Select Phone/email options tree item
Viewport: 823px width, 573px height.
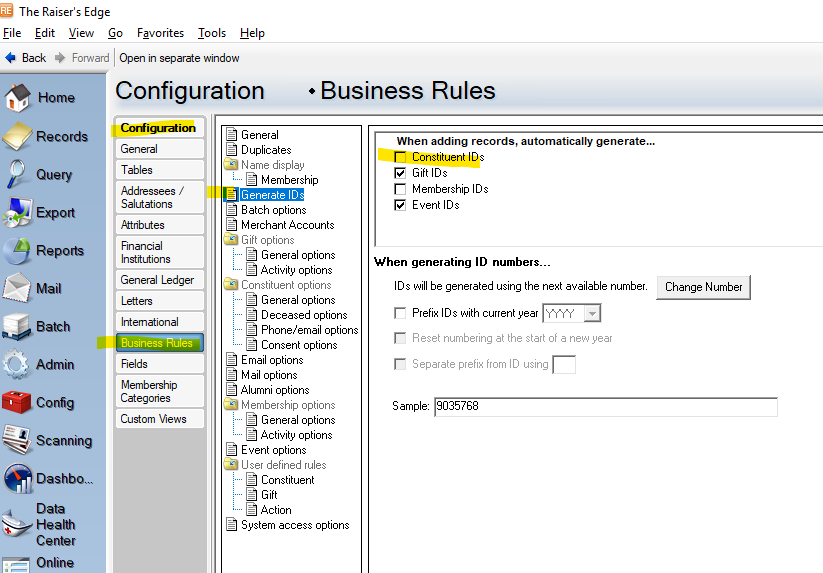tap(310, 330)
